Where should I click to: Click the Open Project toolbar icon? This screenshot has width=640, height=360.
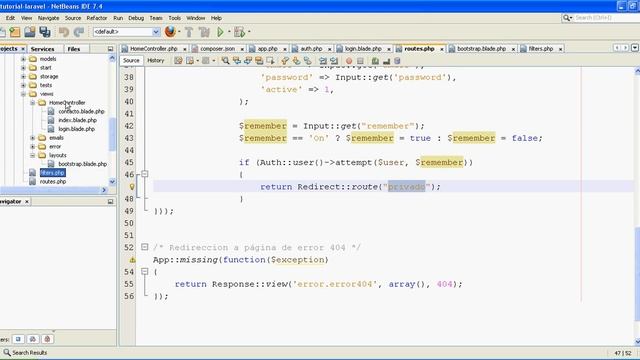[30, 32]
